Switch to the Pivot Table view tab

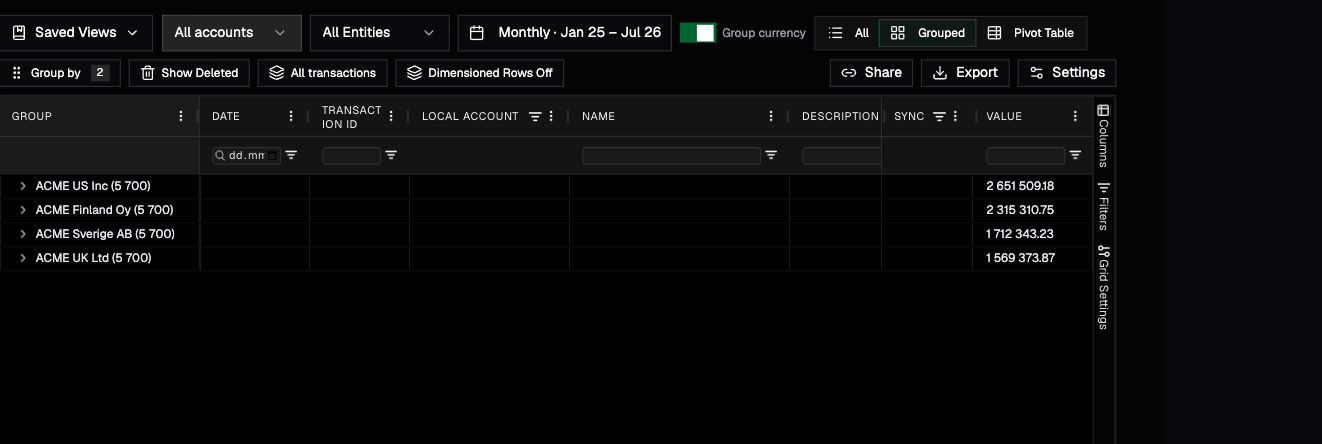click(1030, 33)
